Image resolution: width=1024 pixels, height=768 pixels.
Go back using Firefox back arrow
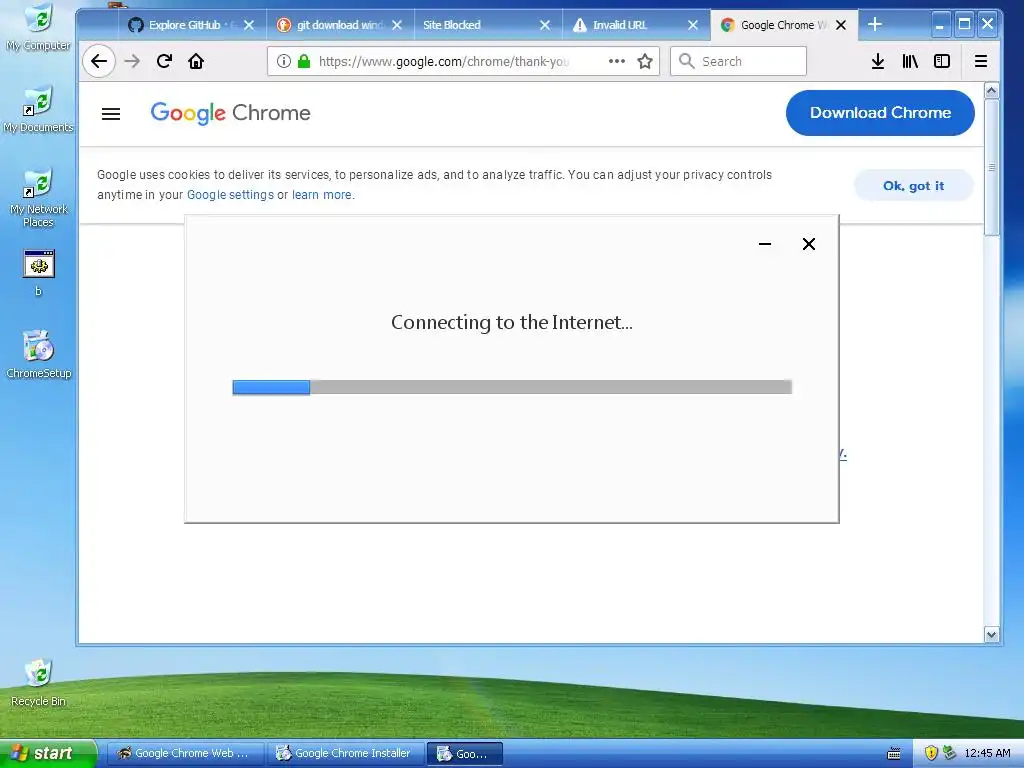click(99, 61)
